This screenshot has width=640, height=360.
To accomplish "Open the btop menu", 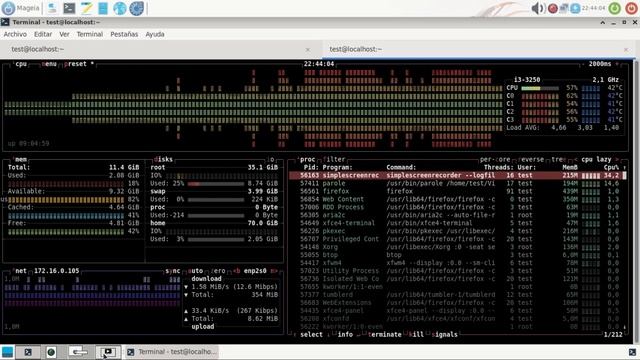I will pos(49,64).
